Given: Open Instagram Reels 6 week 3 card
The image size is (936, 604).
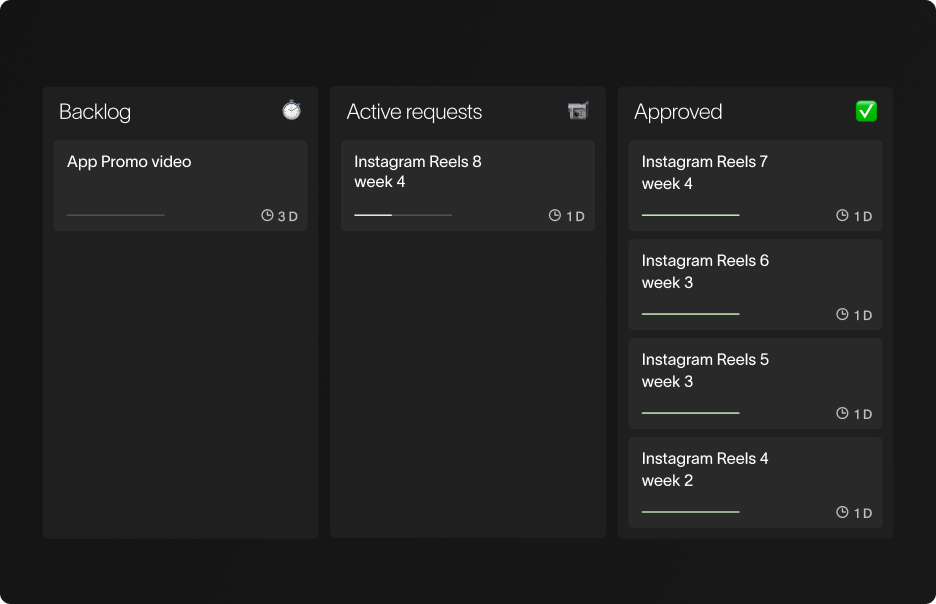Looking at the screenshot, I should (x=755, y=285).
